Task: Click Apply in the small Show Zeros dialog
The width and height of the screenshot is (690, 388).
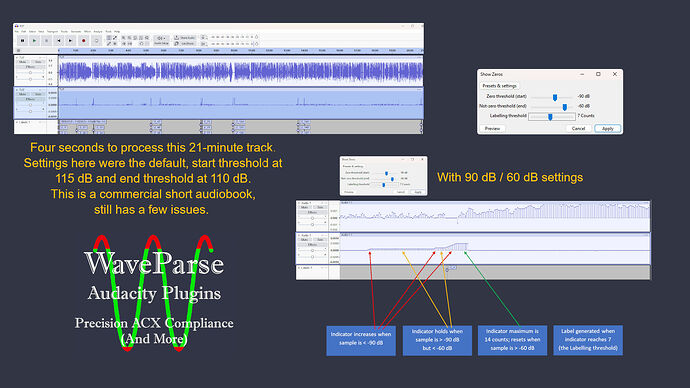Action: [x=418, y=192]
